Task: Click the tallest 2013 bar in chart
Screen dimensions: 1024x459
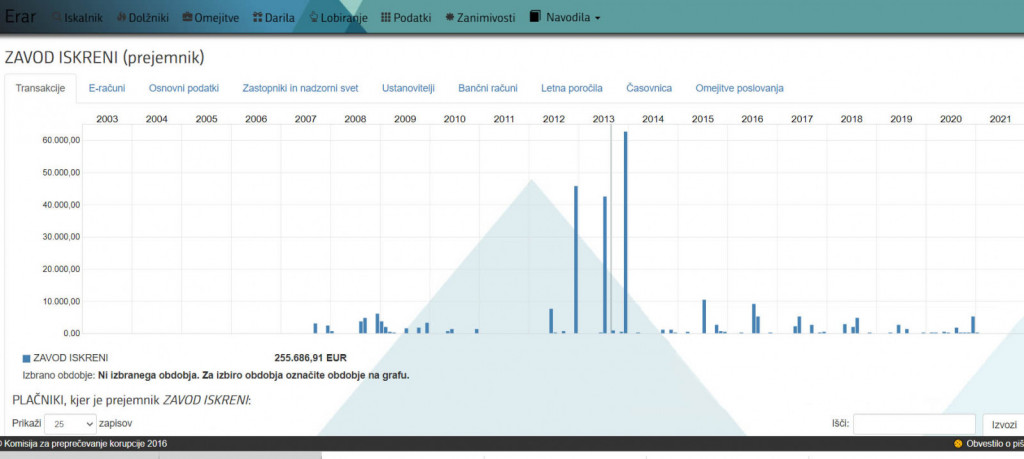Action: (x=625, y=232)
